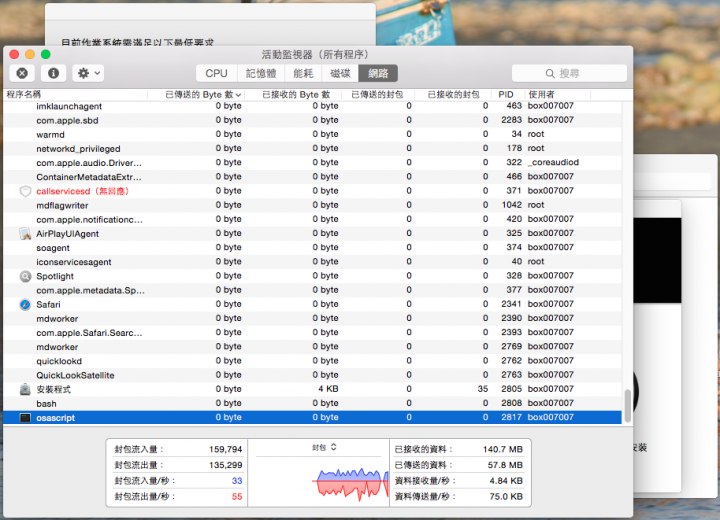Select the unresponsive callservicesd process

(x=312, y=191)
